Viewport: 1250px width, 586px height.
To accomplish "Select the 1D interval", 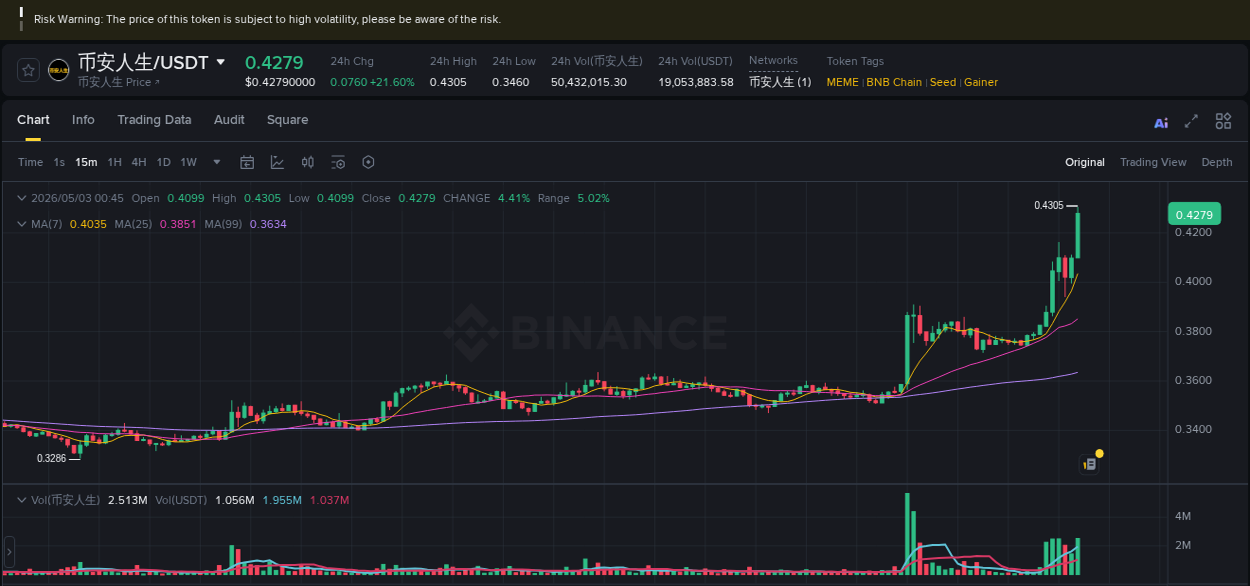I will pyautogui.click(x=163, y=162).
